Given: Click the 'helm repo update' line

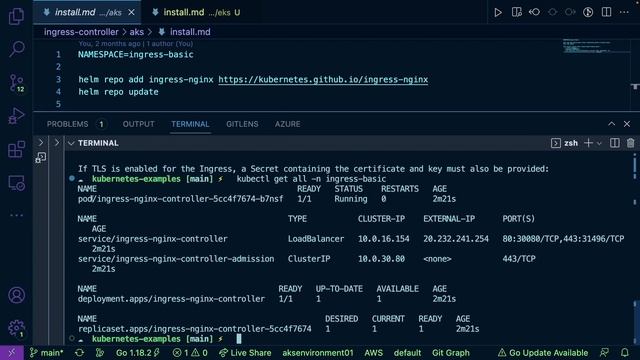Looking at the screenshot, I should pyautogui.click(x=118, y=92).
